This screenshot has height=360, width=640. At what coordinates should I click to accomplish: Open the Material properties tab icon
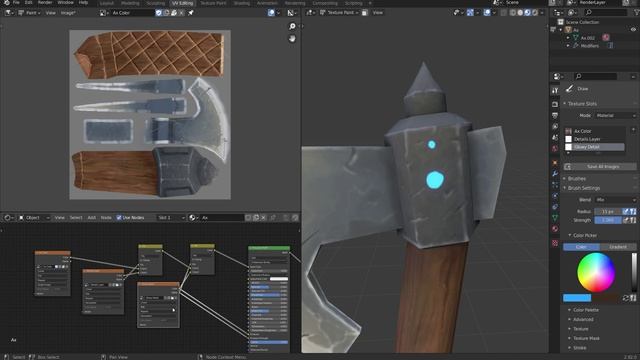(x=555, y=229)
